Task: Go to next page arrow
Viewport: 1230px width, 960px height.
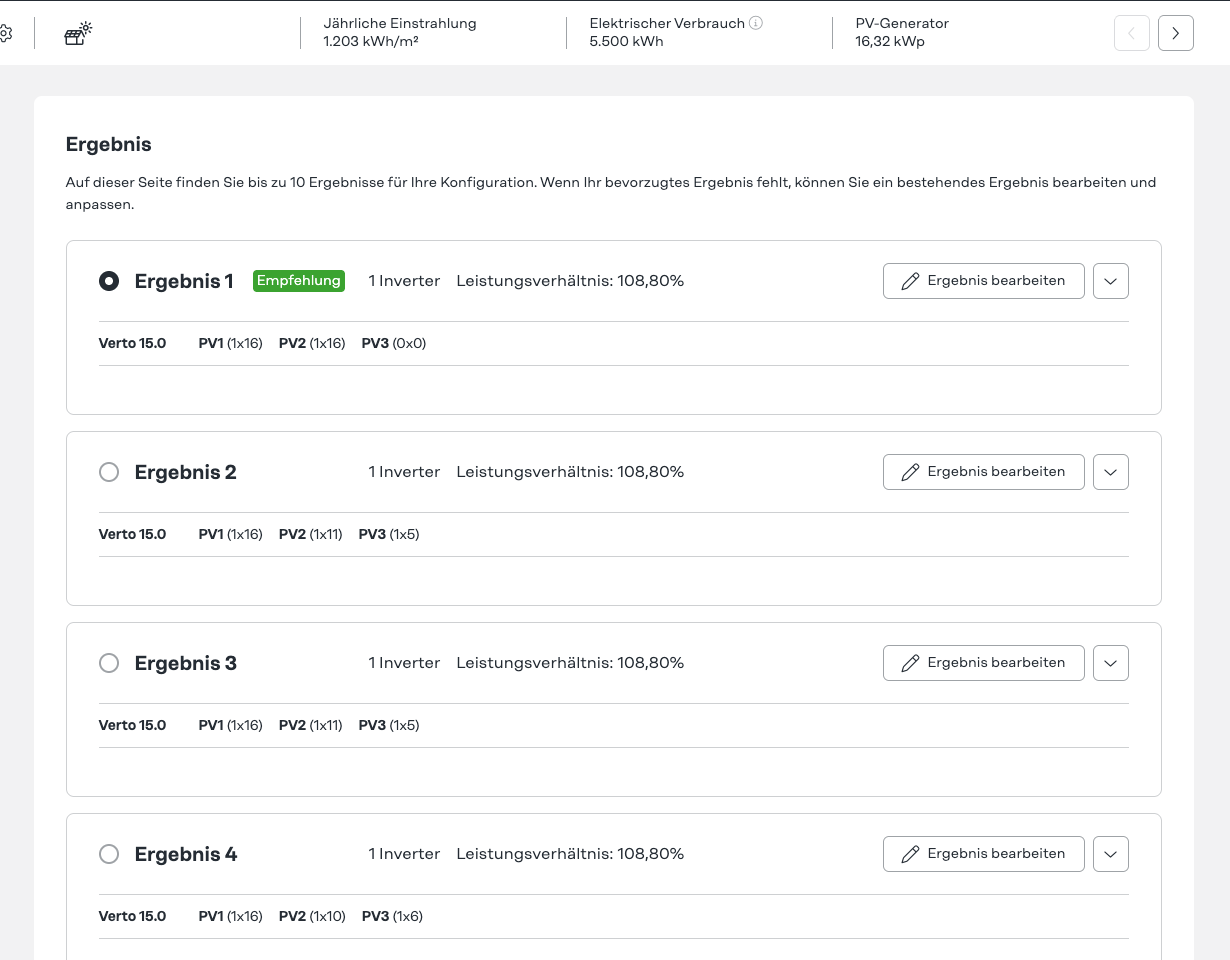Action: coord(1175,33)
